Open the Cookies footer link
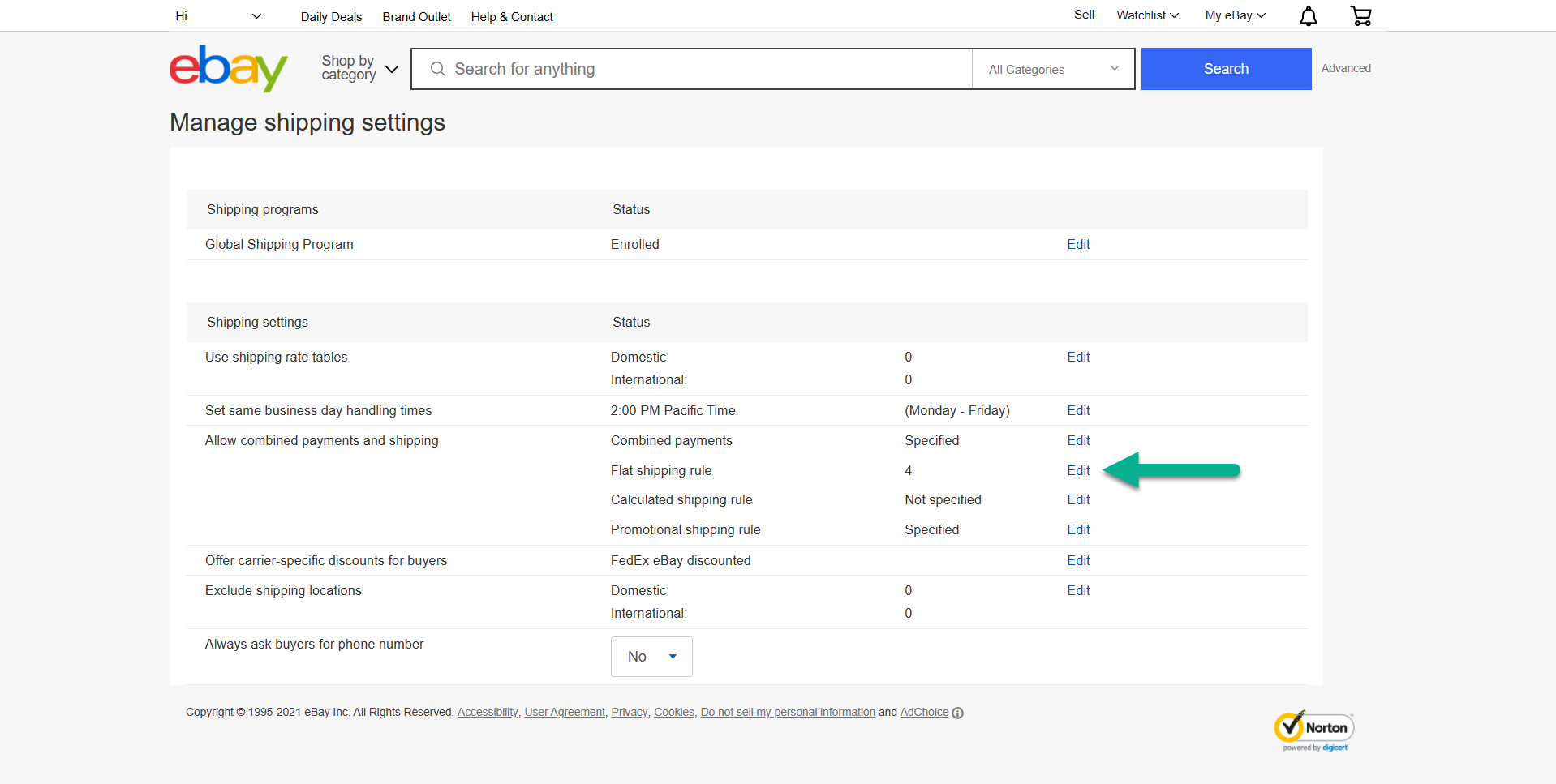Viewport: 1556px width, 784px height. pos(674,712)
